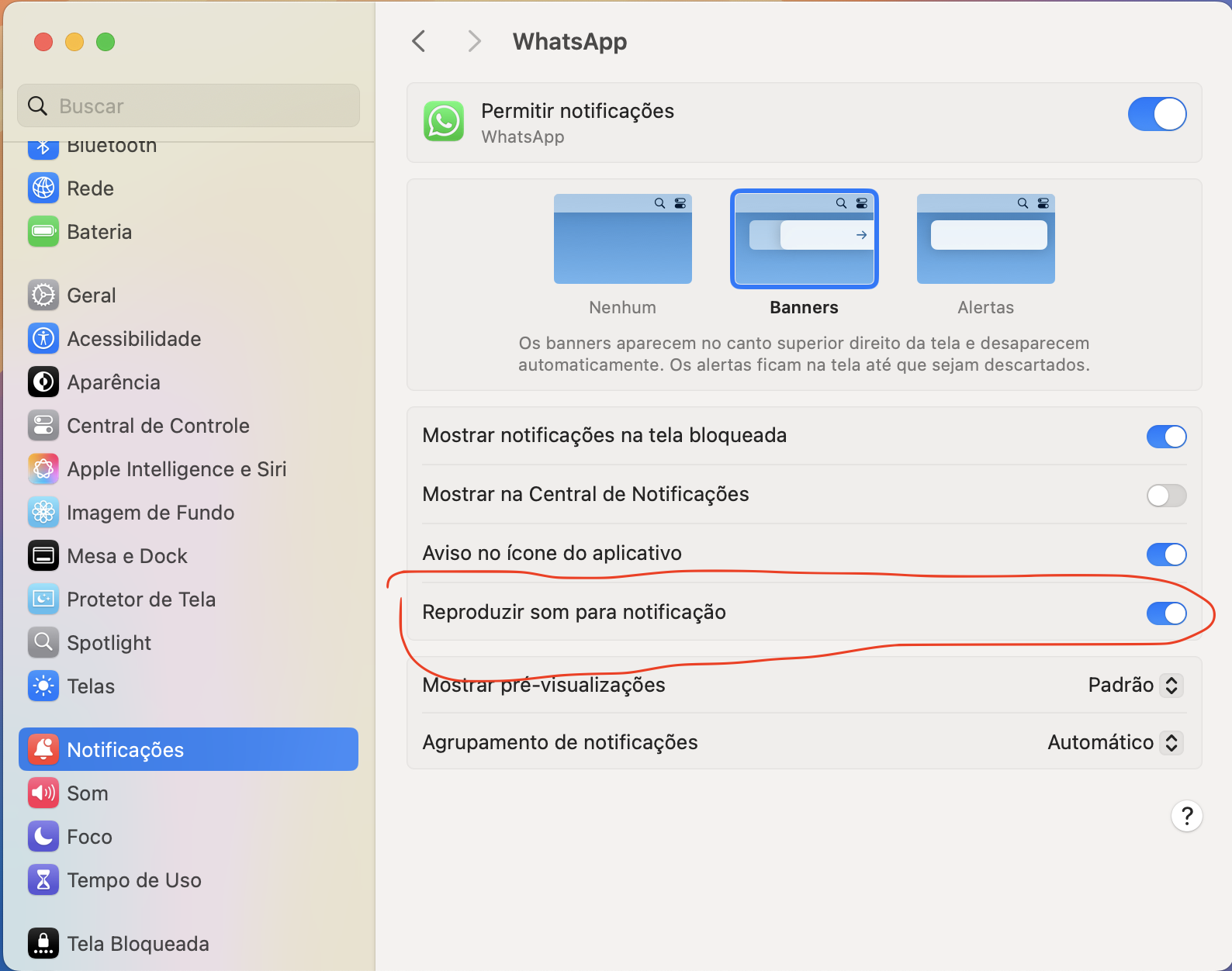Click the WhatsApp window title
Image resolution: width=1232 pixels, height=971 pixels.
(x=570, y=41)
